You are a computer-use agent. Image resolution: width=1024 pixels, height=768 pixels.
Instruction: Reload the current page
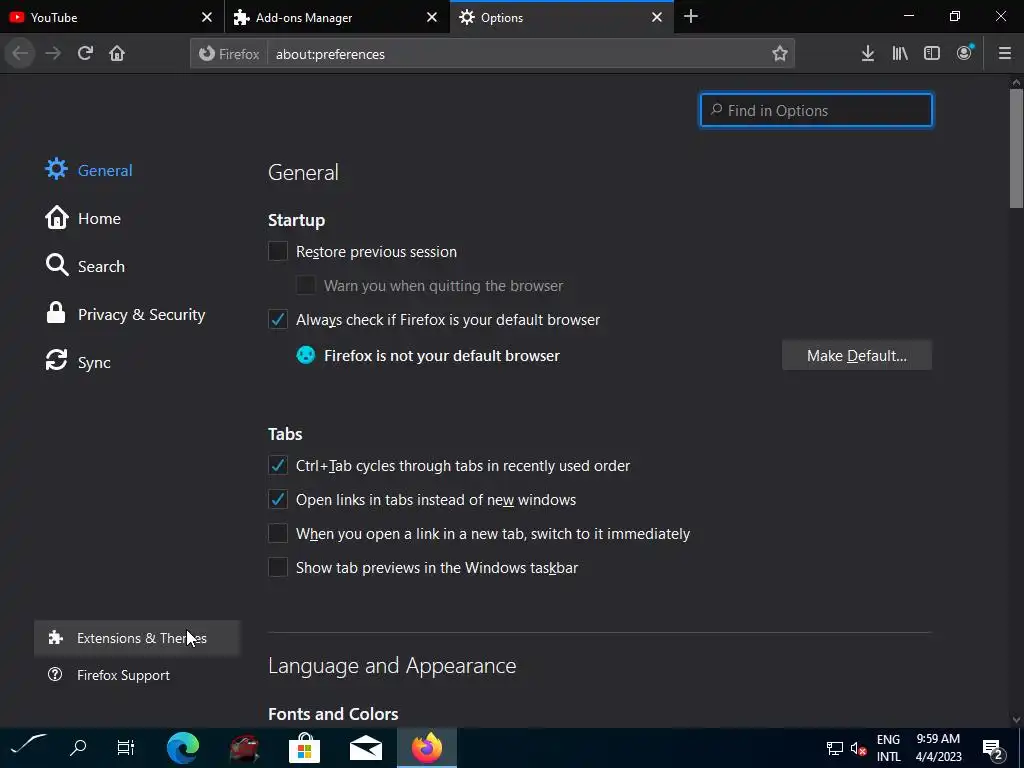(x=85, y=54)
